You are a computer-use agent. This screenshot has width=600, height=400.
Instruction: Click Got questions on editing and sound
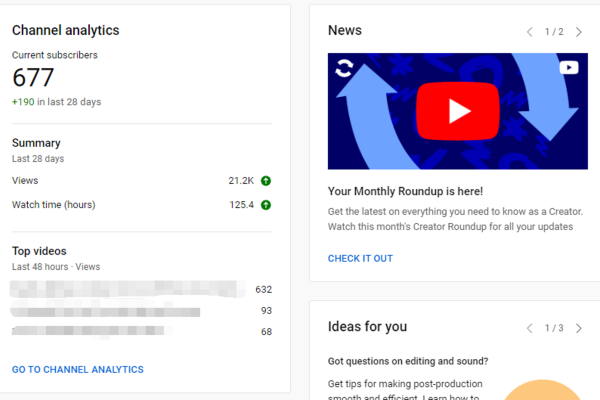[x=408, y=361]
